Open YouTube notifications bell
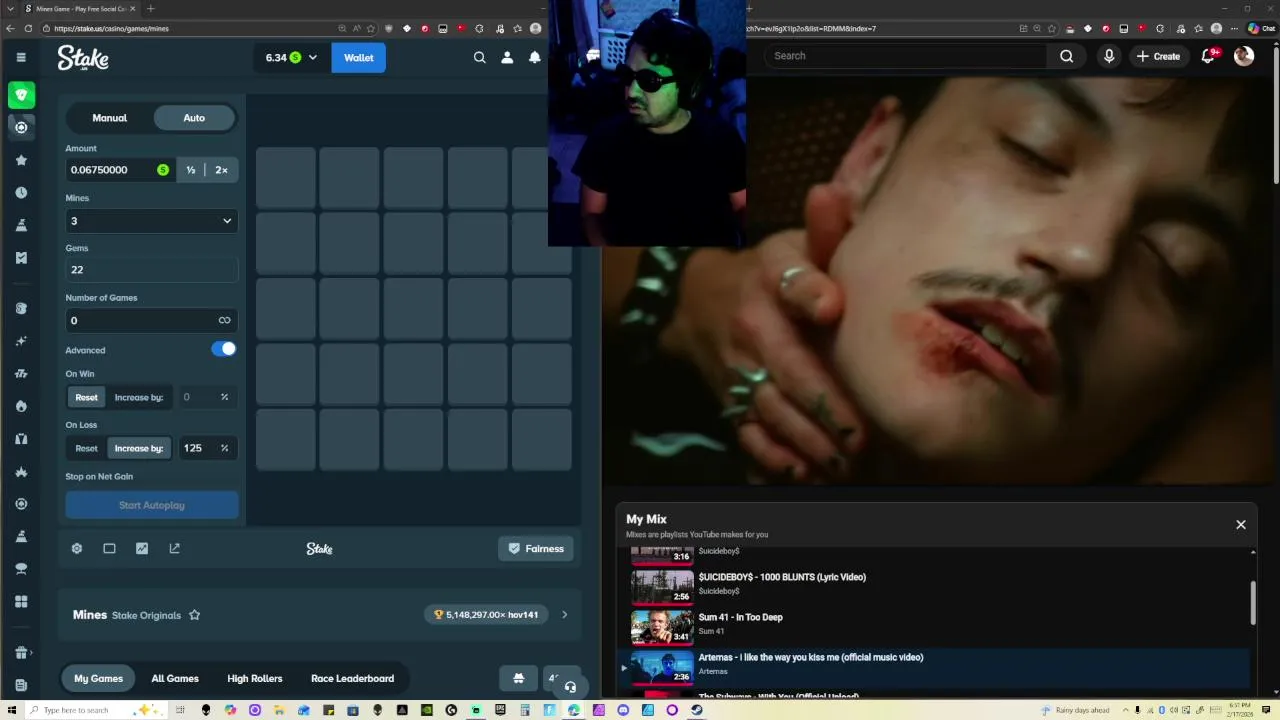This screenshot has height=720, width=1280. click(x=1208, y=56)
